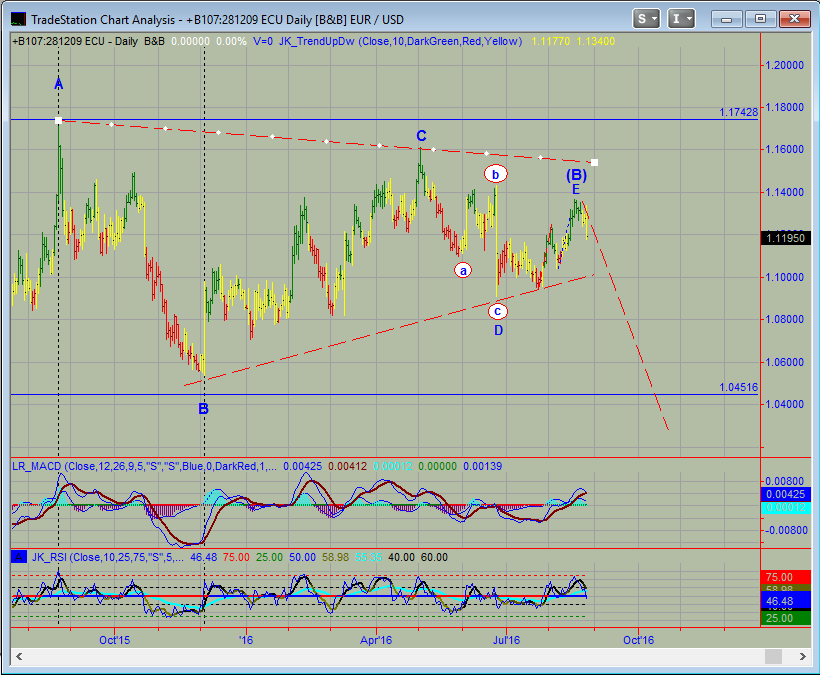Click the (B) wave label
The height and width of the screenshot is (675, 820).
(576, 175)
